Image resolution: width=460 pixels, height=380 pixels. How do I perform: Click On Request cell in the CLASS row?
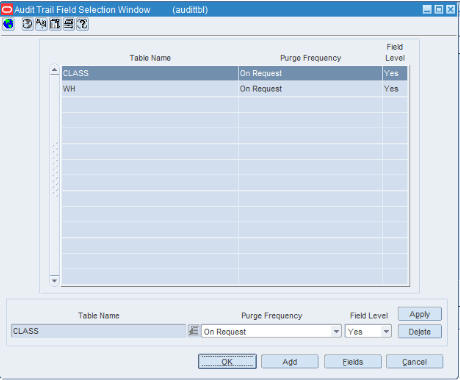click(x=310, y=73)
